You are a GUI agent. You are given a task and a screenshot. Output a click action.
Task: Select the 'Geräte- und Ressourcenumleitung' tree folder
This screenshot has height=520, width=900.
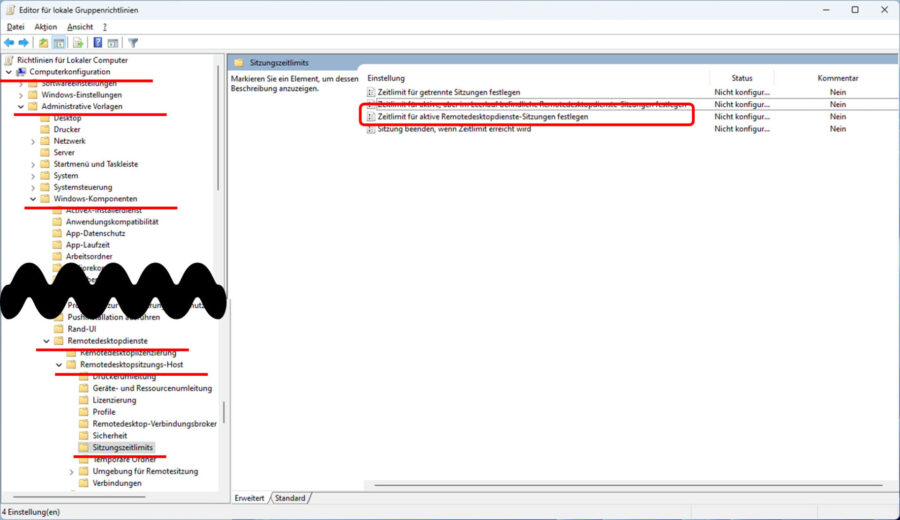pyautogui.click(x=152, y=389)
